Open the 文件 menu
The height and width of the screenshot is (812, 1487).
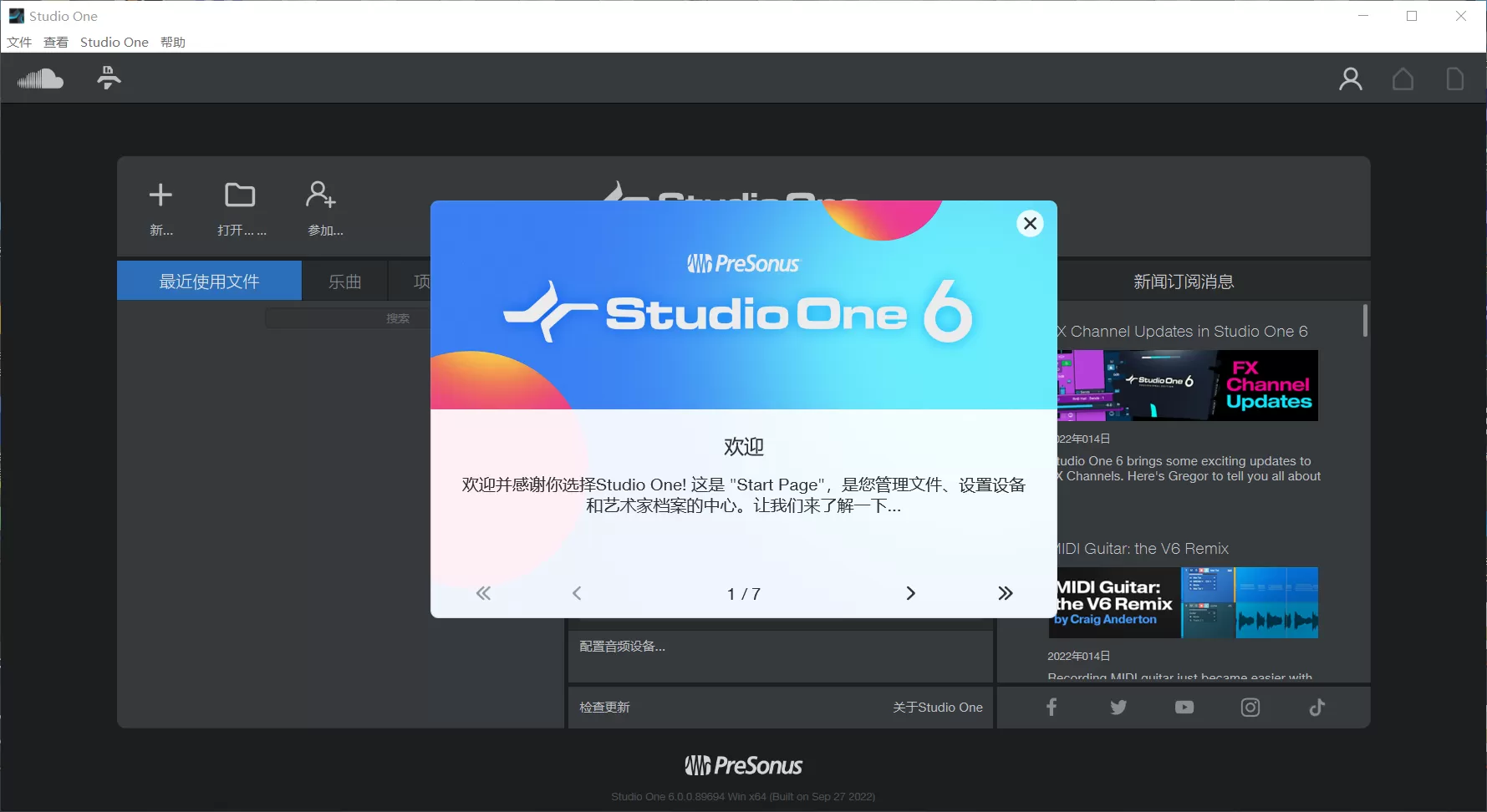click(18, 42)
